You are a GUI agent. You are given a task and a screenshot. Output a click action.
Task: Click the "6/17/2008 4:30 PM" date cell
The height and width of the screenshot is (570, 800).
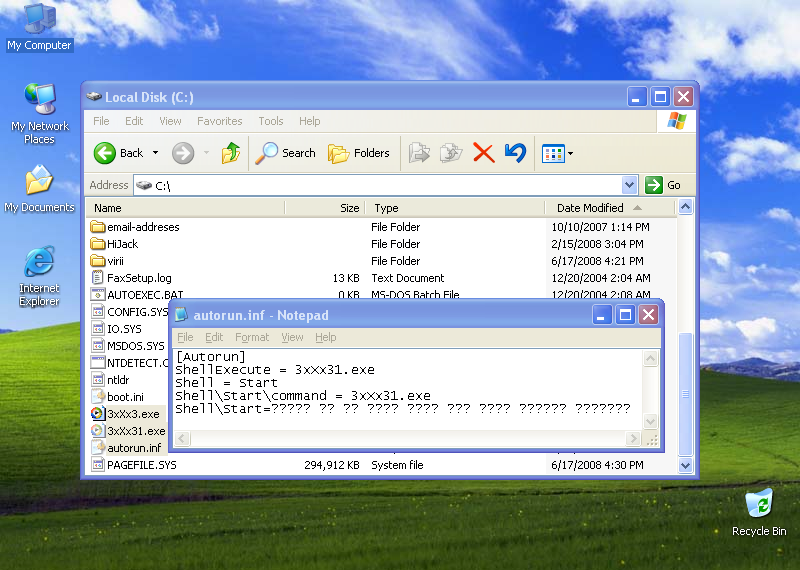[x=597, y=465]
